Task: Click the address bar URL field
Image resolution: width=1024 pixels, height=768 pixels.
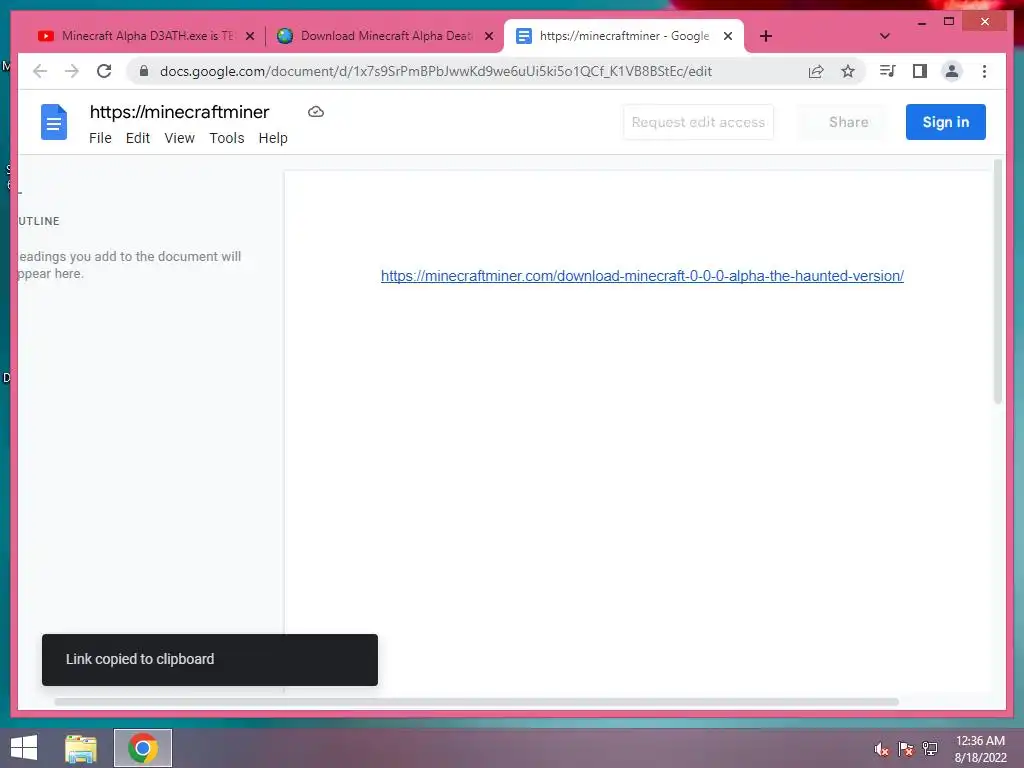Action: [436, 71]
